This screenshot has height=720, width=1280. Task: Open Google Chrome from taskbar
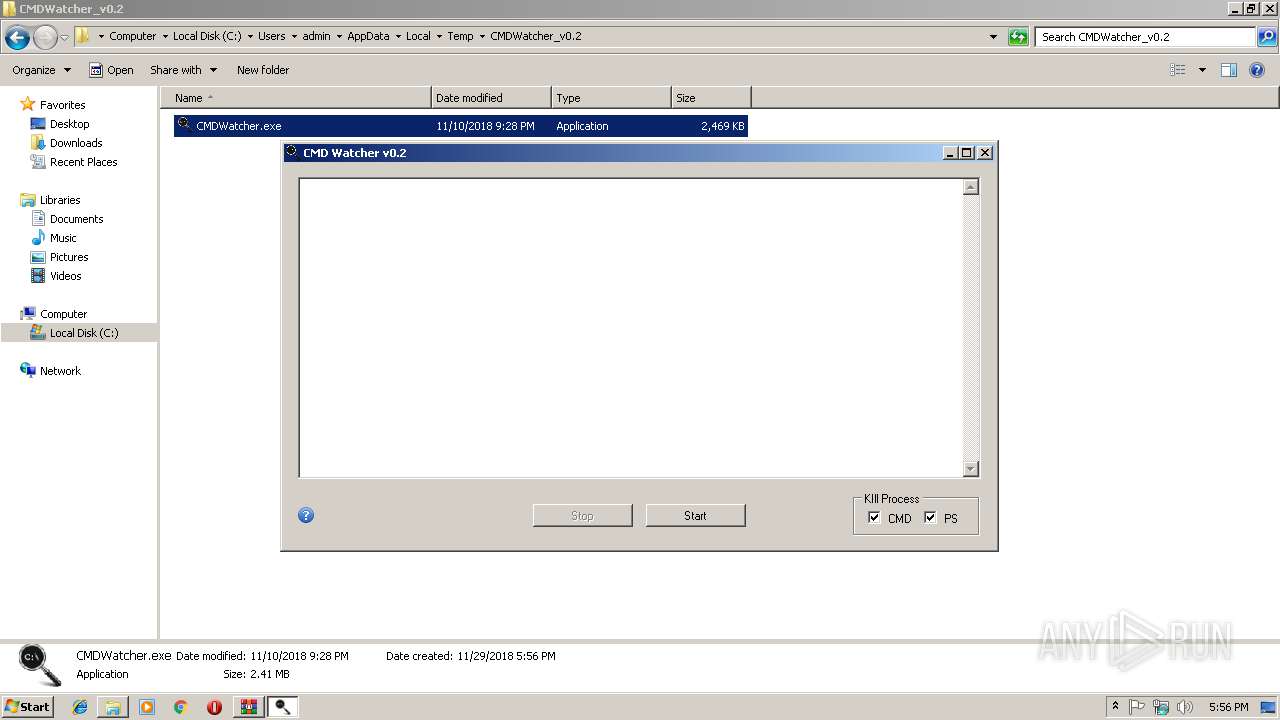pyautogui.click(x=181, y=707)
